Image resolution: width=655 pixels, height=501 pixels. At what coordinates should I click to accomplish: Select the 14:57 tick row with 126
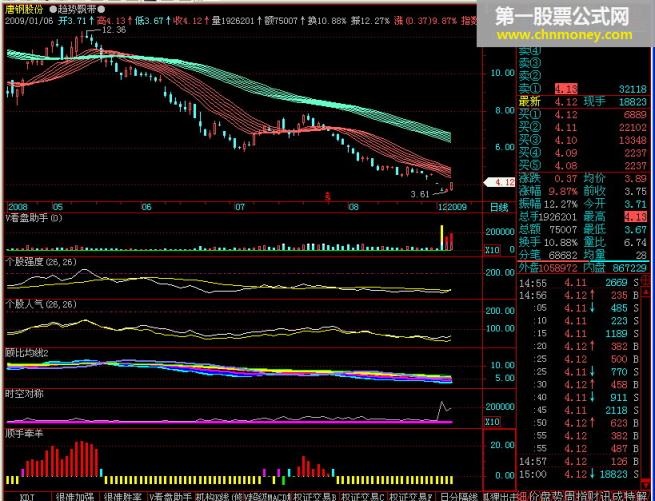pyautogui.click(x=579, y=462)
